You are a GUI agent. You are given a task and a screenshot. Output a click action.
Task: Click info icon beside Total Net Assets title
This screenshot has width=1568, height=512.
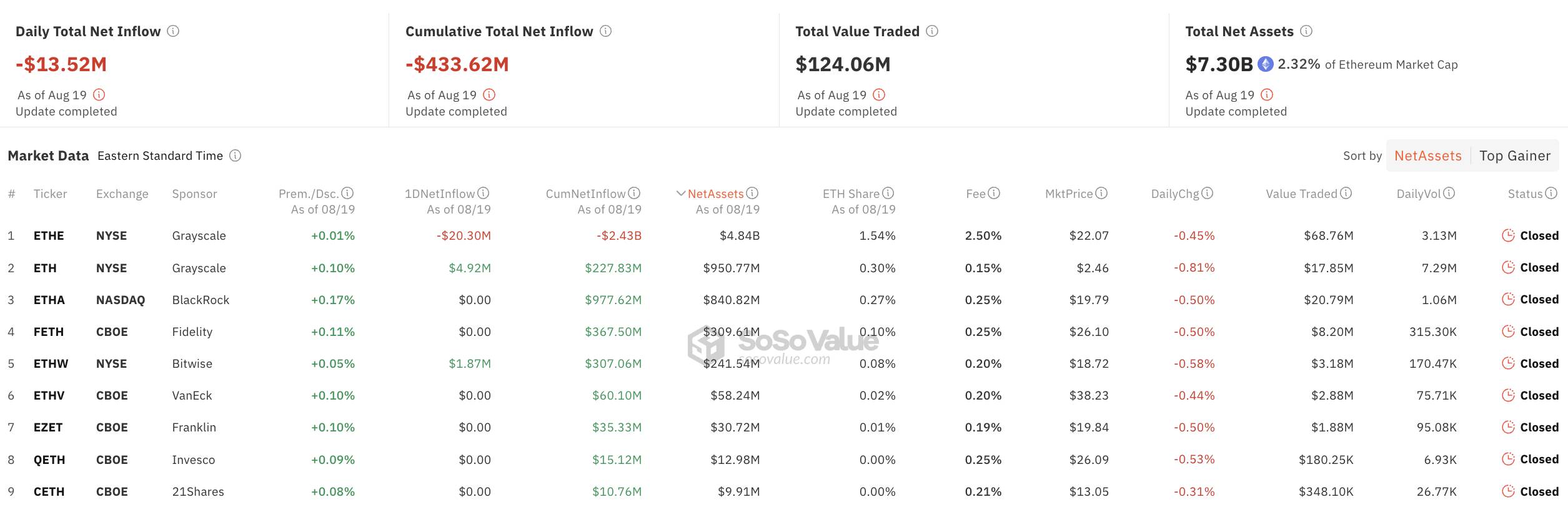(x=1306, y=31)
